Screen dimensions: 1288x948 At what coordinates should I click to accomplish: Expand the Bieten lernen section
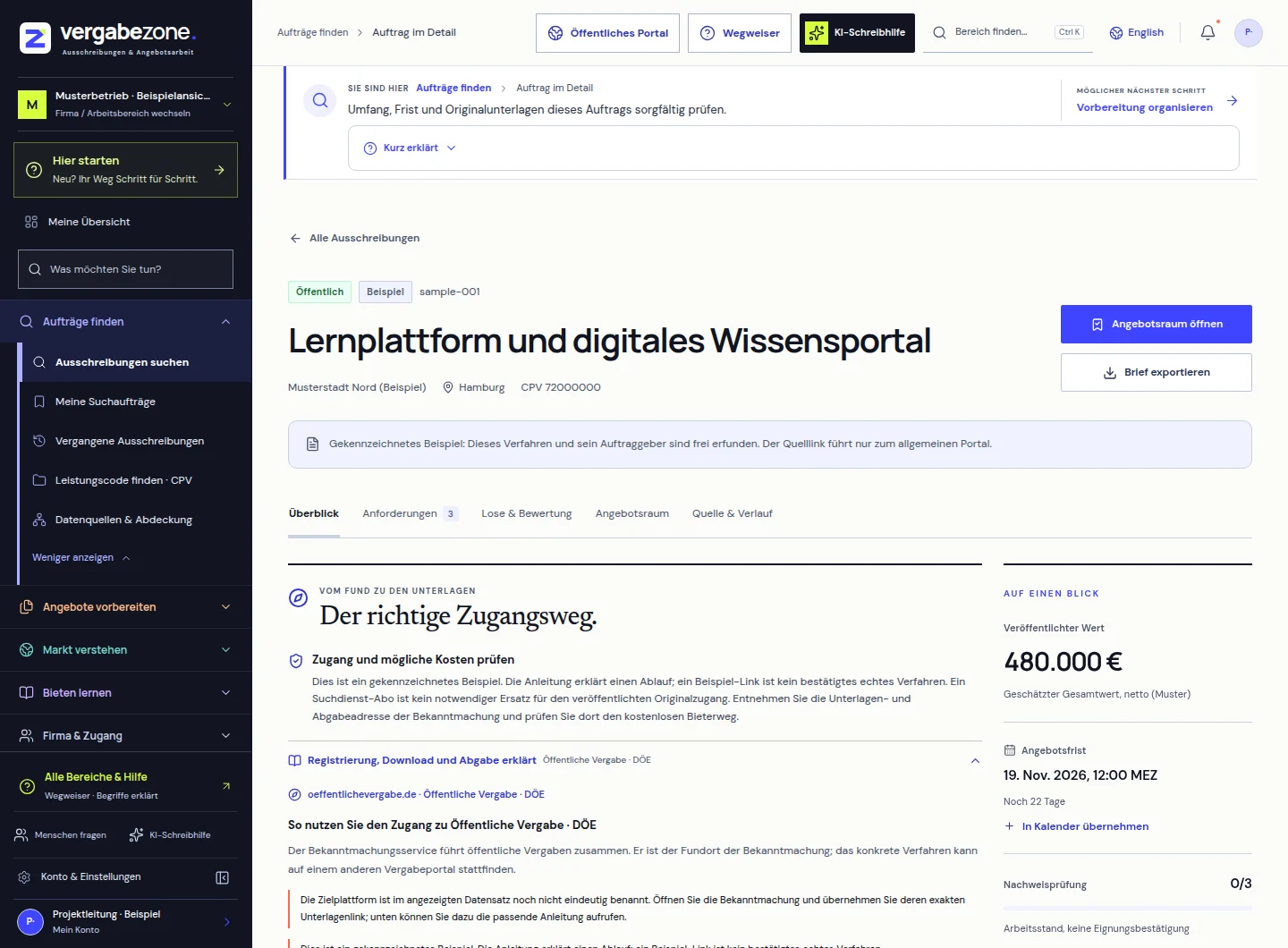tap(225, 693)
